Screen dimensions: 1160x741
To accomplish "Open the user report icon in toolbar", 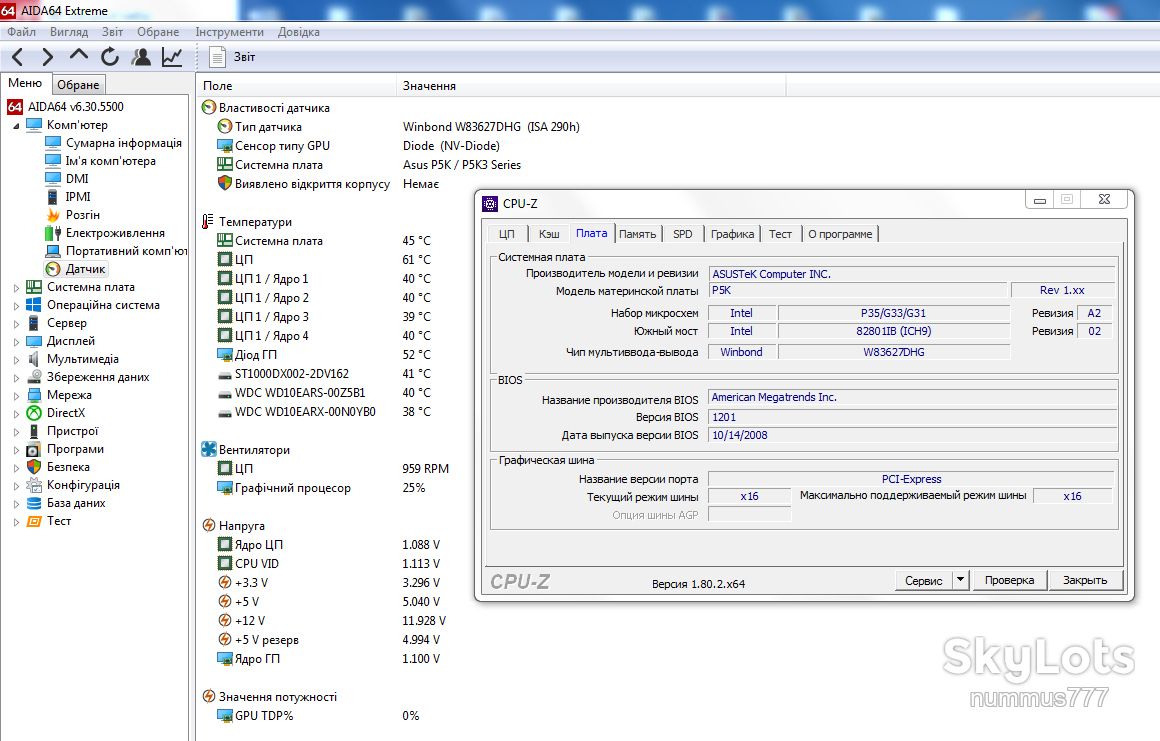I will [x=141, y=57].
